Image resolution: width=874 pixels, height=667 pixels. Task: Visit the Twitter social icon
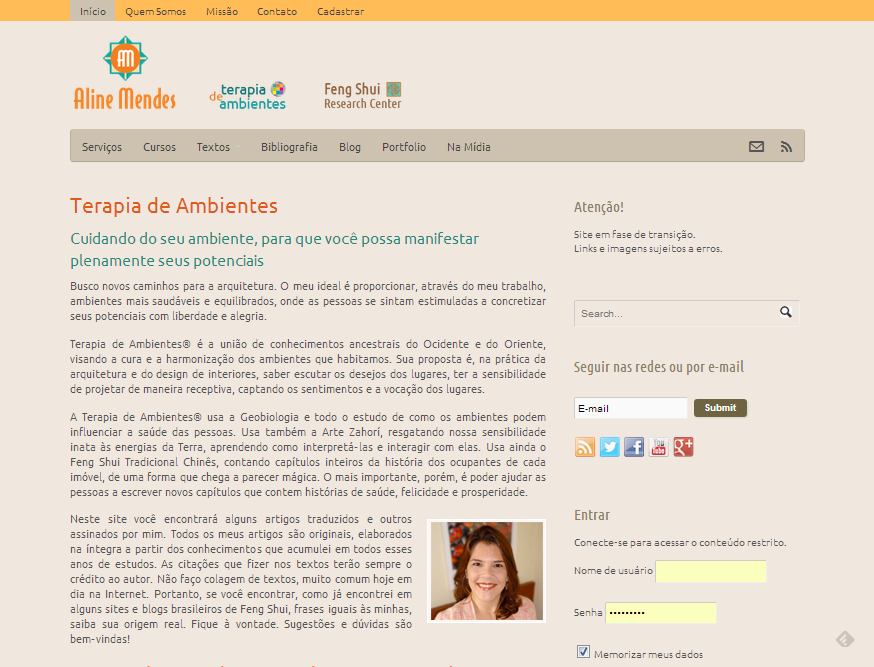(x=610, y=447)
